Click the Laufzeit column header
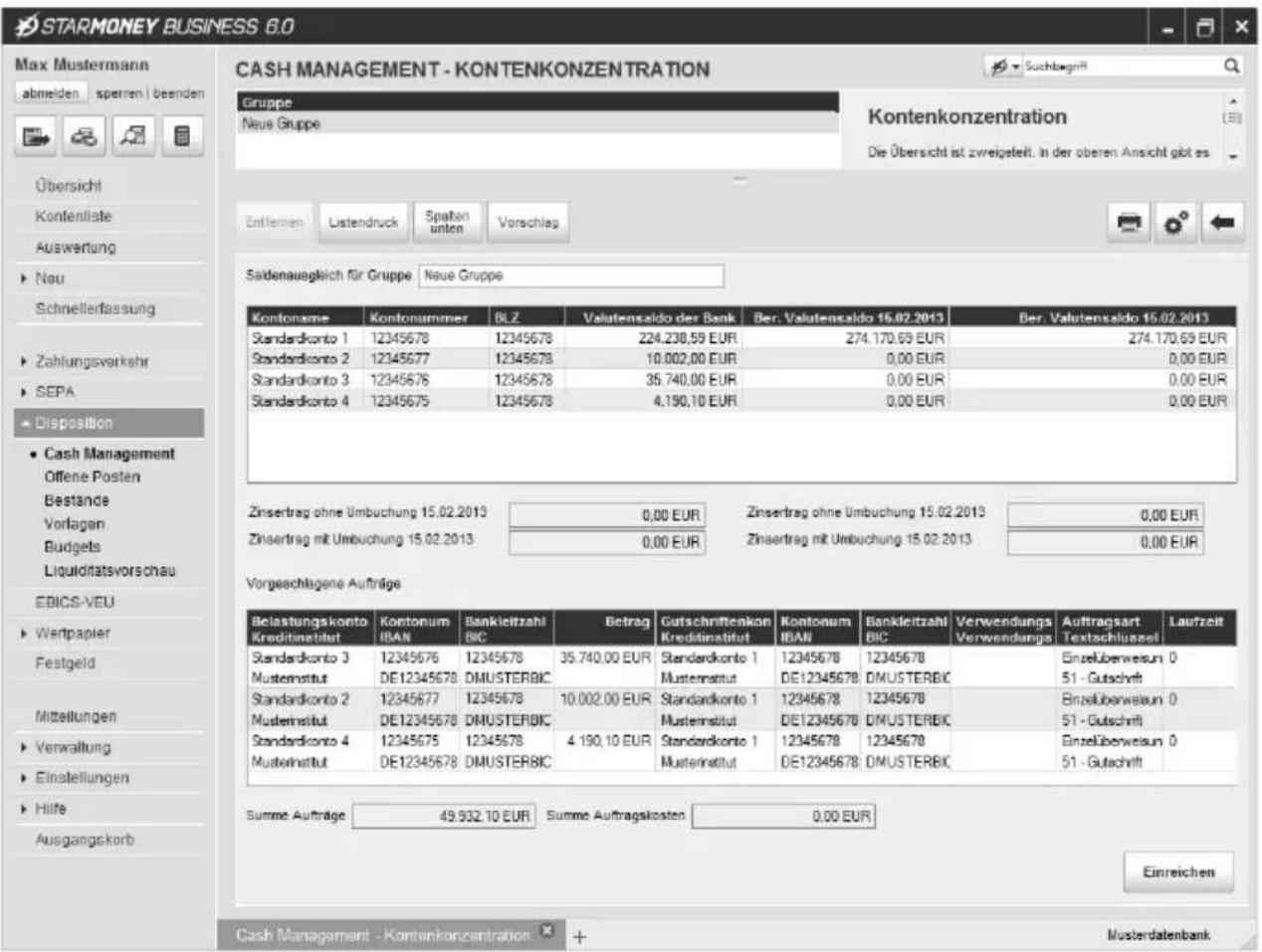Viewport: 1262px width, 952px height. [x=1200, y=629]
